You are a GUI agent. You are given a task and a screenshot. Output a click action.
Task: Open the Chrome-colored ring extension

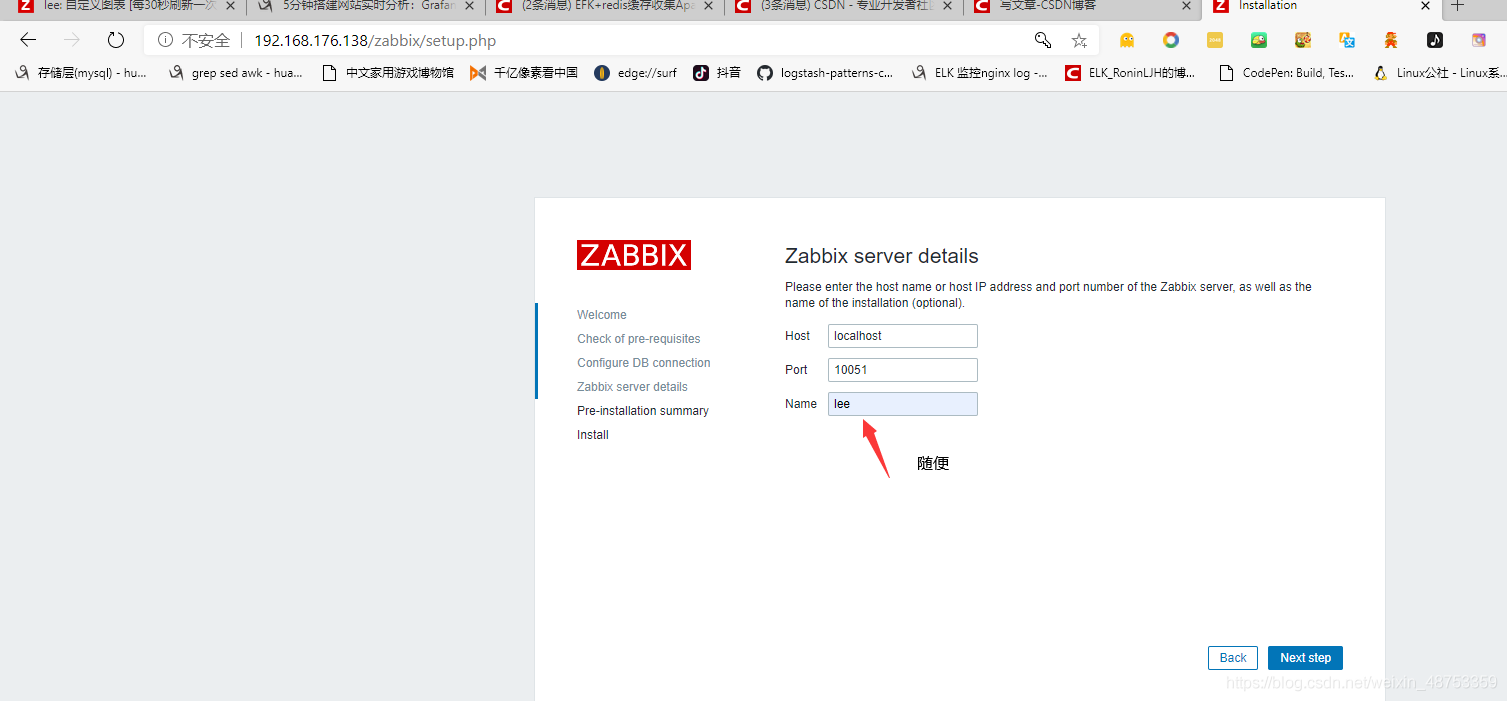tap(1171, 40)
